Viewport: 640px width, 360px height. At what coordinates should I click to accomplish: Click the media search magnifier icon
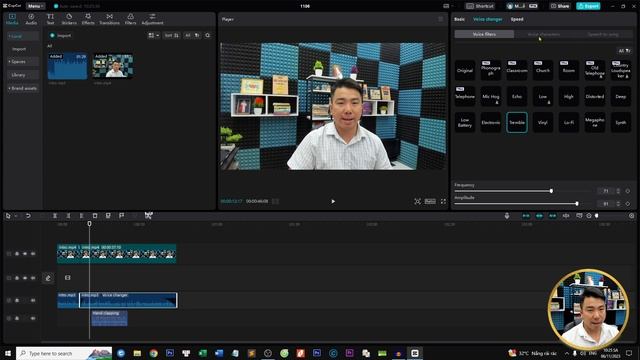(x=208, y=36)
